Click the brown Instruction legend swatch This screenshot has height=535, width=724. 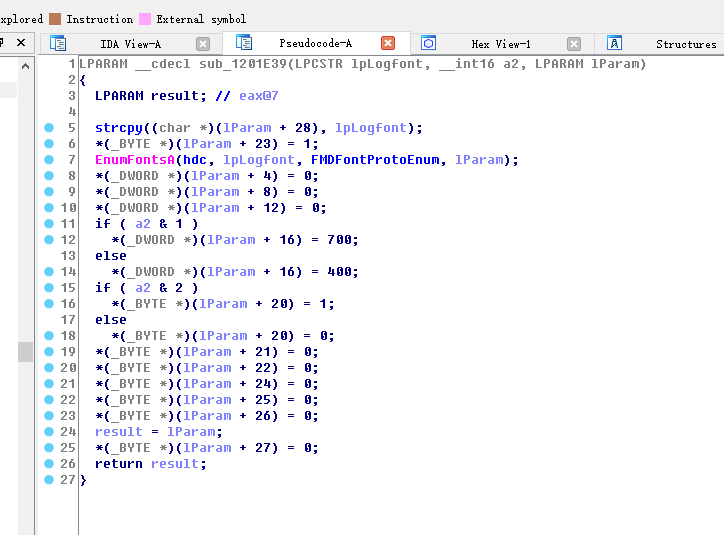coord(55,19)
